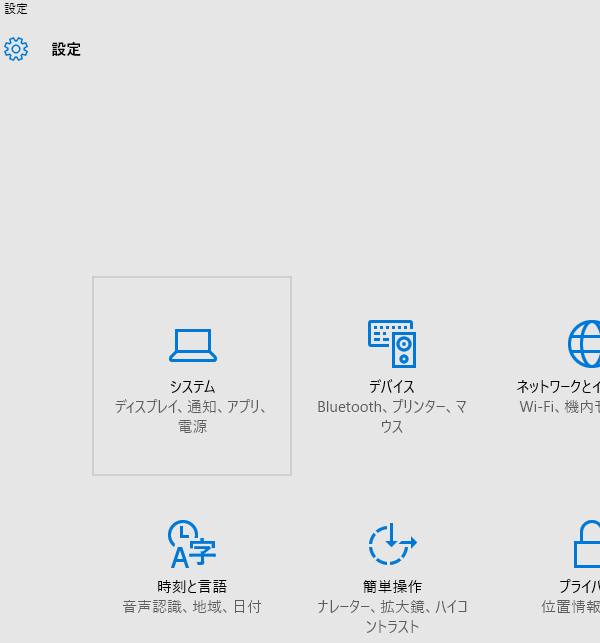Click the 位置情報 description under privacy
600x643 pixels.
[x=570, y=607]
